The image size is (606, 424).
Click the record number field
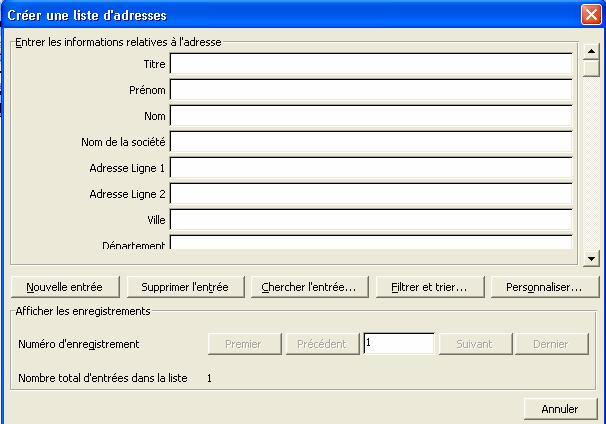click(398, 344)
